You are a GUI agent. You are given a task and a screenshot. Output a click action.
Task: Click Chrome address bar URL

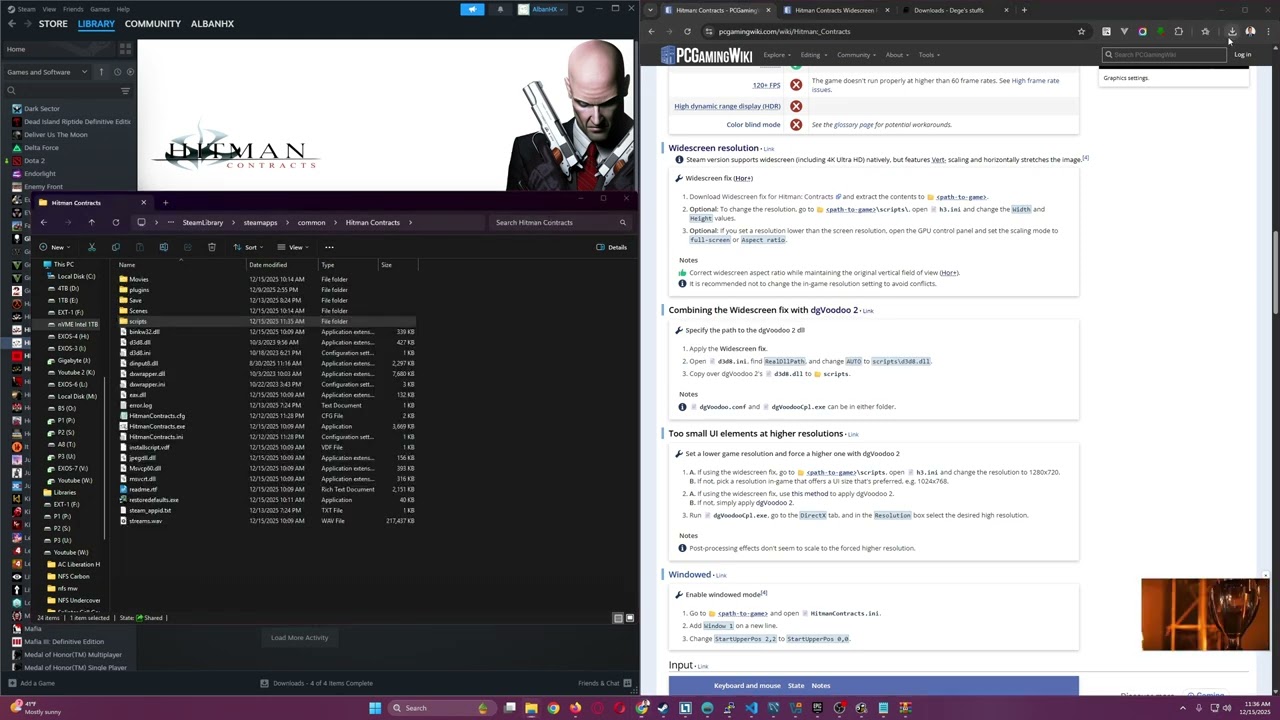(784, 31)
